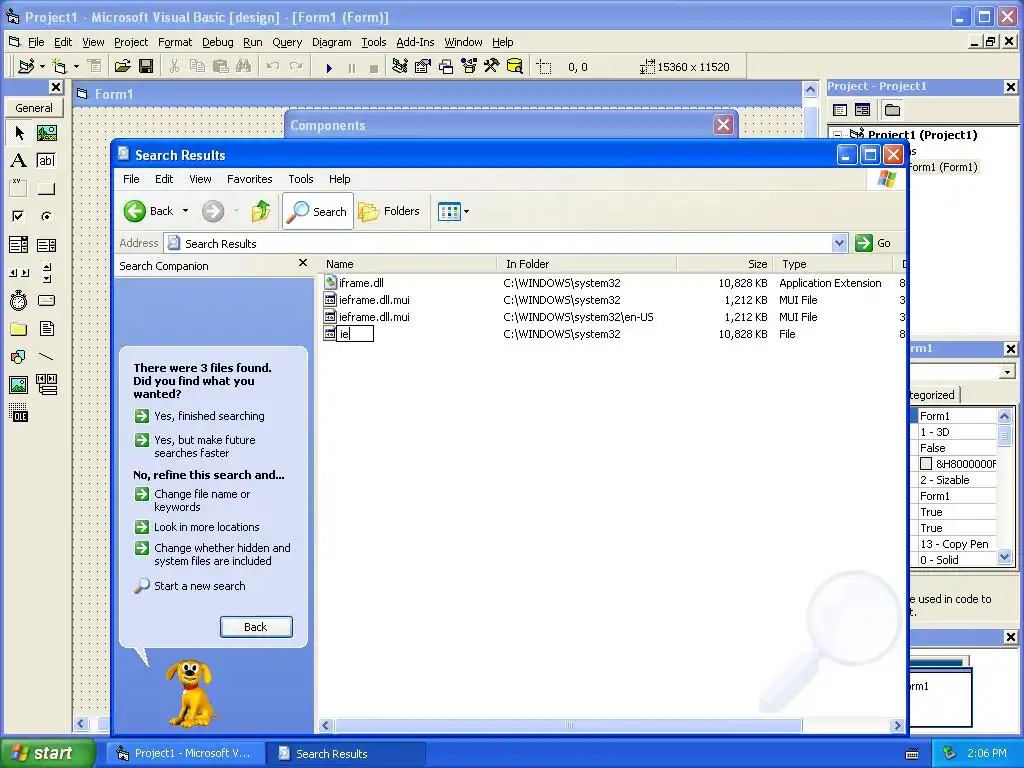Close the Search Companion pane
1024x768 pixels.
click(302, 263)
